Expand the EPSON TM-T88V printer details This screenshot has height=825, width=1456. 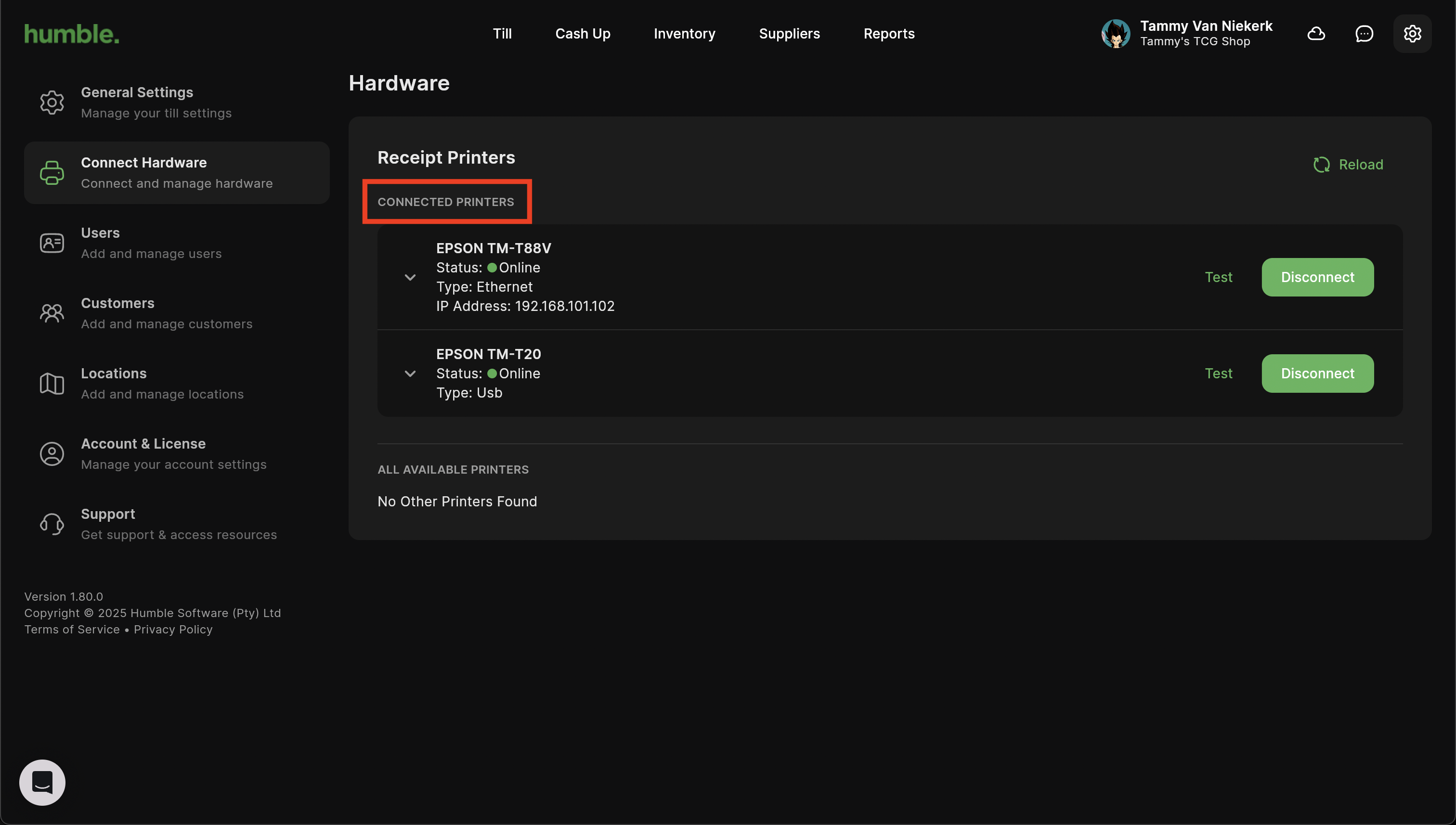(x=410, y=277)
